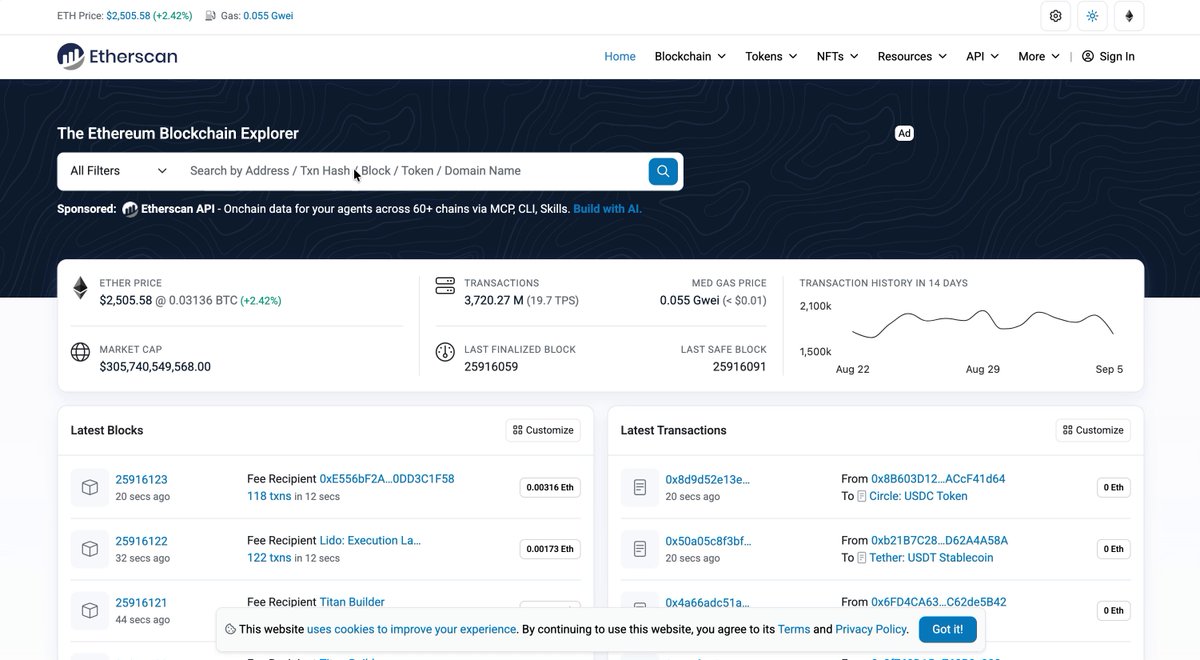Image resolution: width=1200 pixels, height=660 pixels.
Task: Click contract icon beside Circle: USDC Token
Action: [862, 496]
